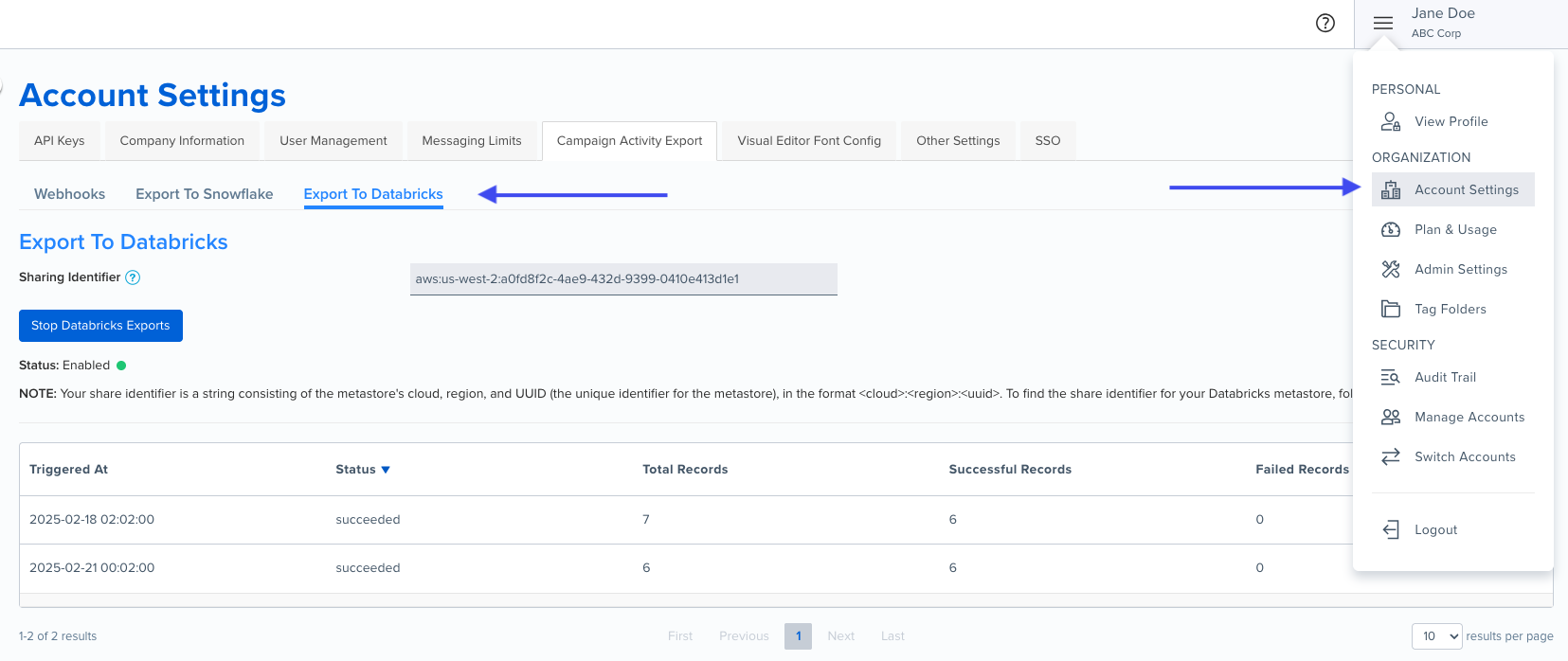The image size is (1568, 661).
Task: Click the View Profile person icon
Action: point(1390,121)
